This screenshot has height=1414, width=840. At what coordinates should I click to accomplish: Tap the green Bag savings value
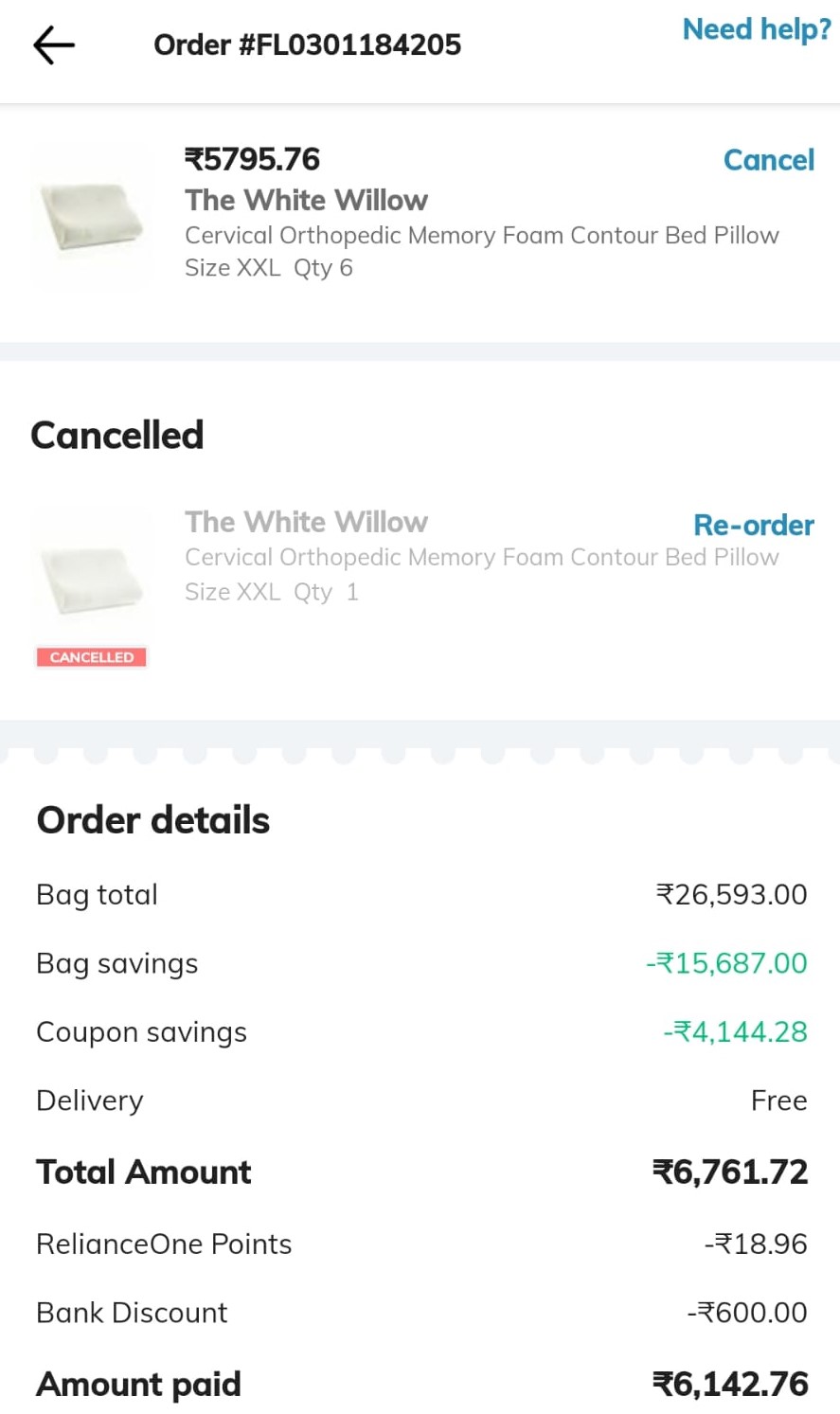pos(726,963)
